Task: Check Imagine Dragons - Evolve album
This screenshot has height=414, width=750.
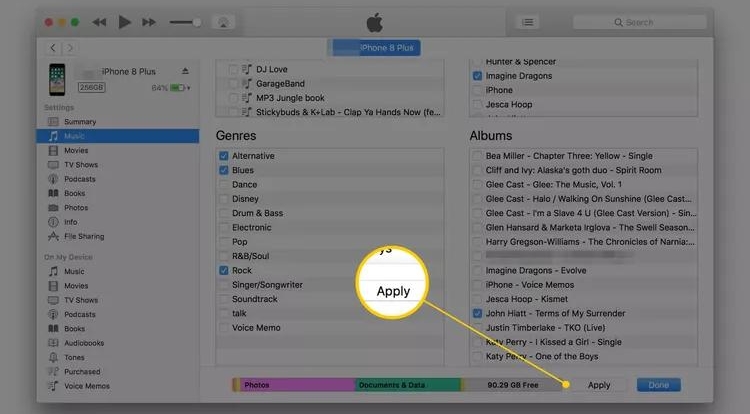Action: (x=477, y=271)
